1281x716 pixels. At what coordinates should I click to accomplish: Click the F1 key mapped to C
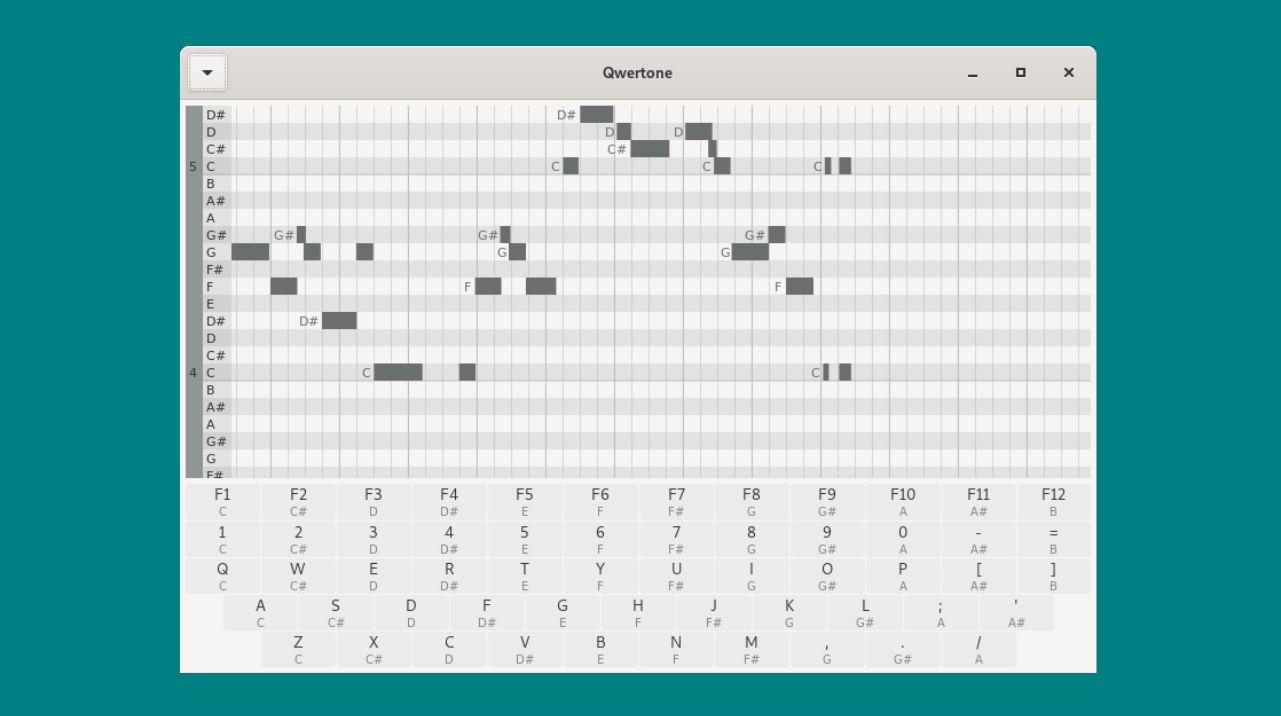pyautogui.click(x=222, y=502)
